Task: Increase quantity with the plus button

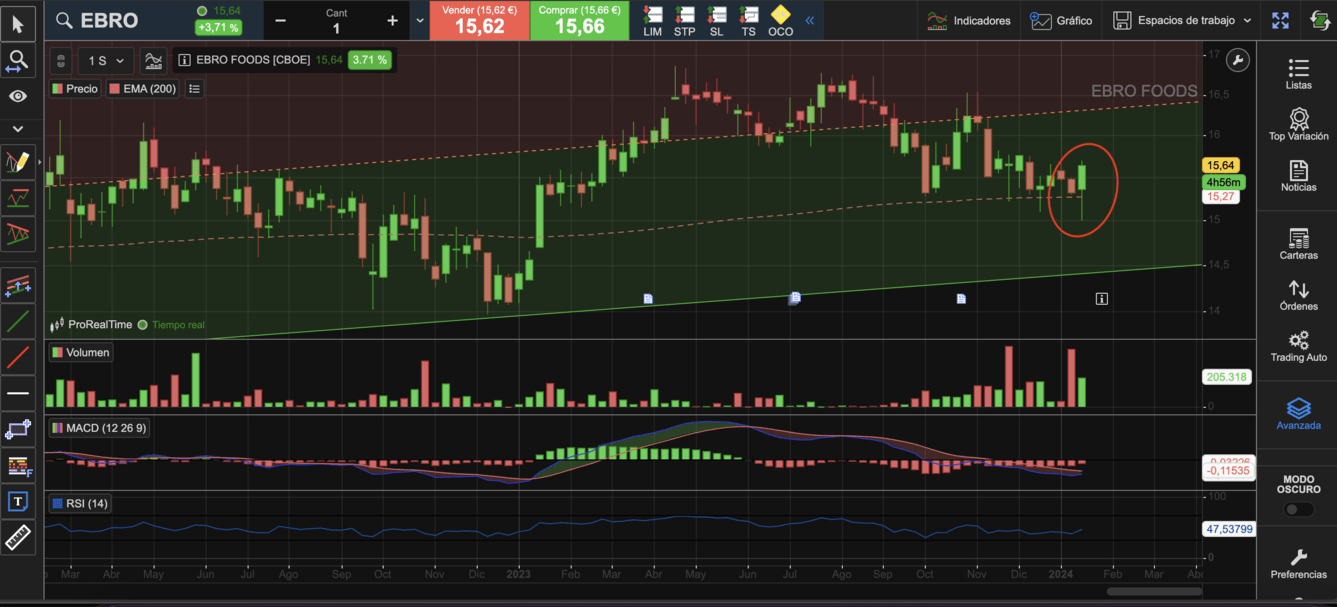Action: pos(392,20)
